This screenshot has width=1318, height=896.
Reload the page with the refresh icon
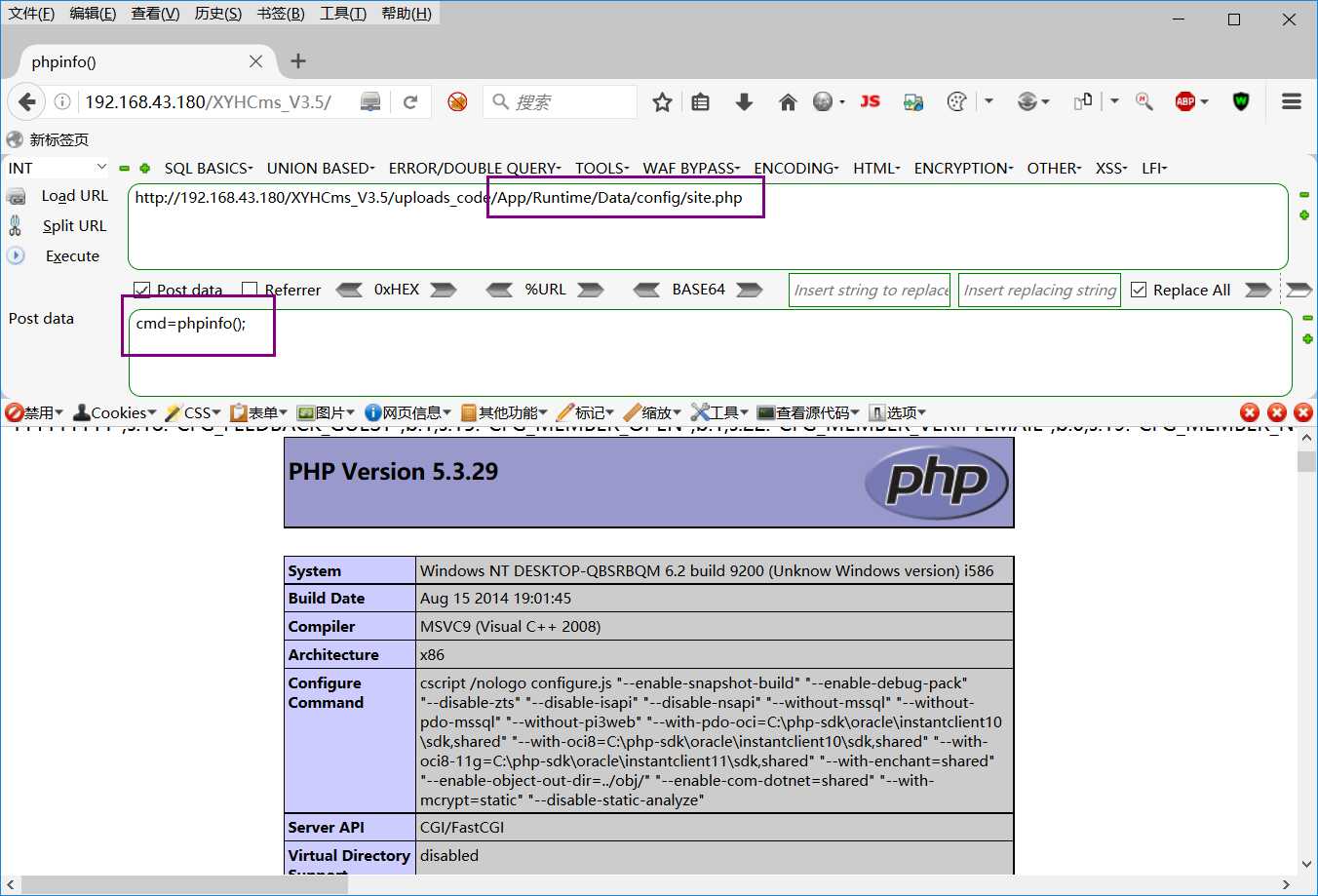pos(410,101)
